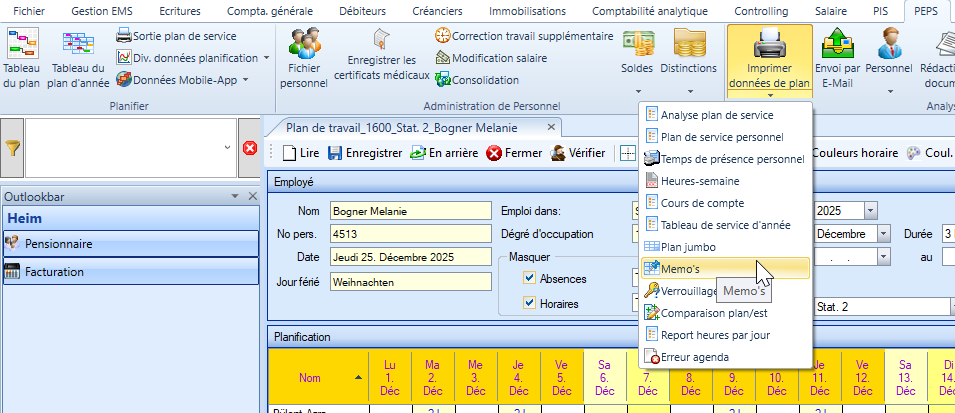Open Personnel ribbon icon
The width and height of the screenshot is (955, 413).
(x=889, y=44)
